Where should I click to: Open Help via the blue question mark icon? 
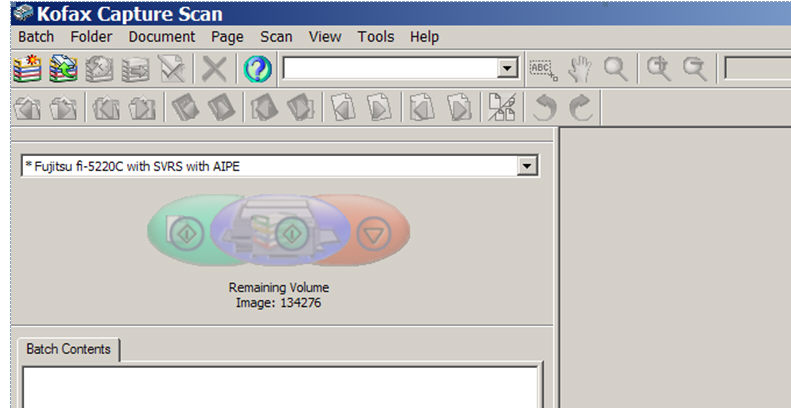(258, 68)
